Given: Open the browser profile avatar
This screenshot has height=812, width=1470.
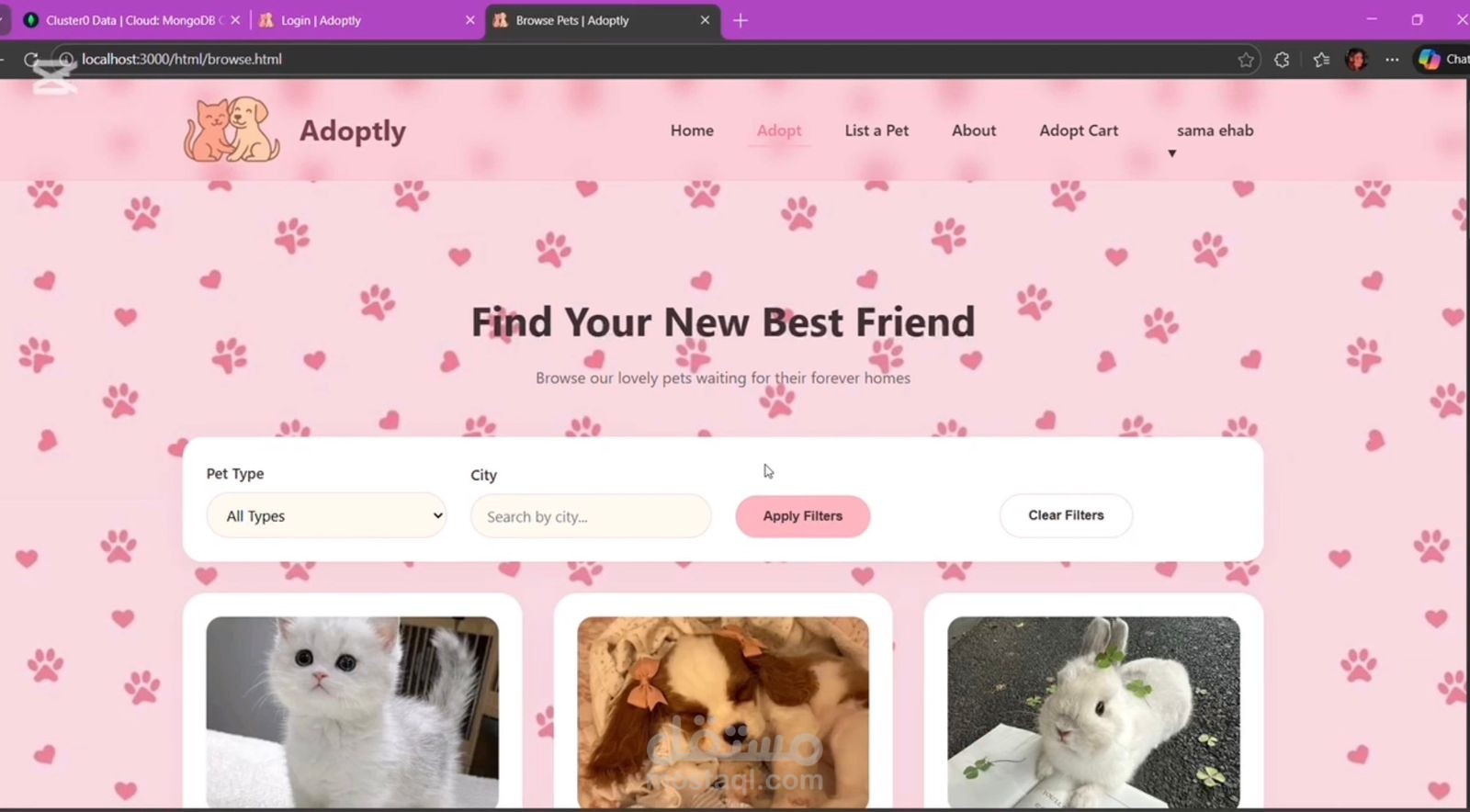Looking at the screenshot, I should (1356, 60).
